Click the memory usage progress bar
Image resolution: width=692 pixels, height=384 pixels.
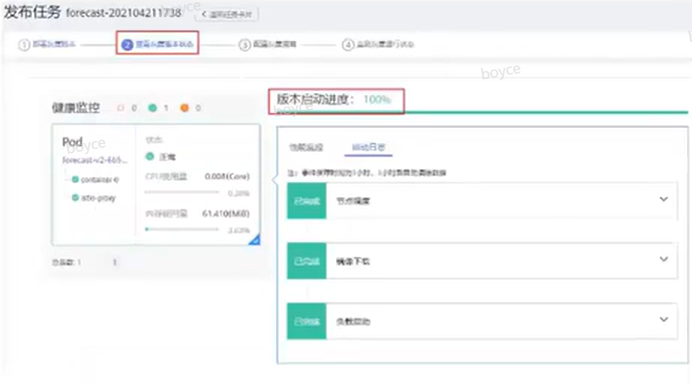pos(182,229)
